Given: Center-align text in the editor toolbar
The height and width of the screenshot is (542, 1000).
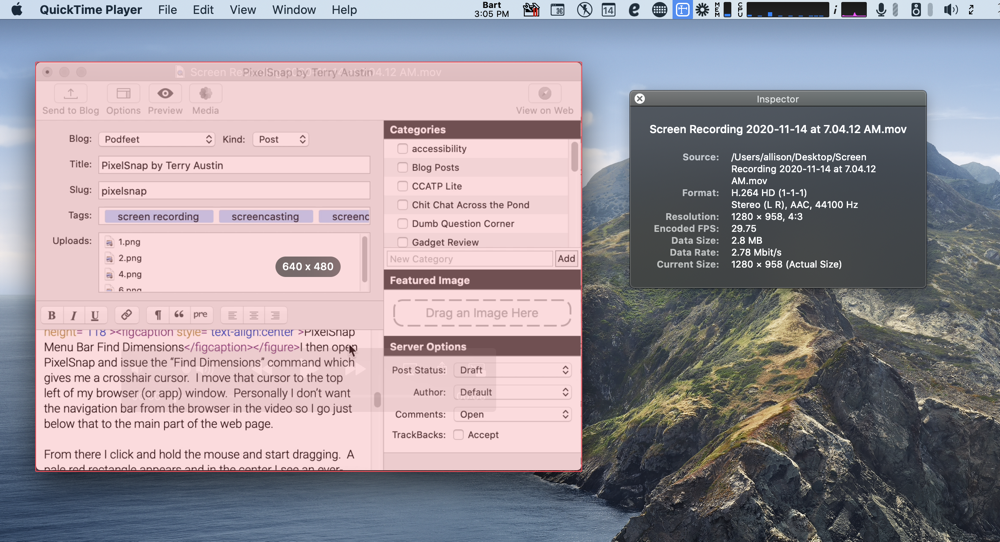Looking at the screenshot, I should pyautogui.click(x=254, y=315).
